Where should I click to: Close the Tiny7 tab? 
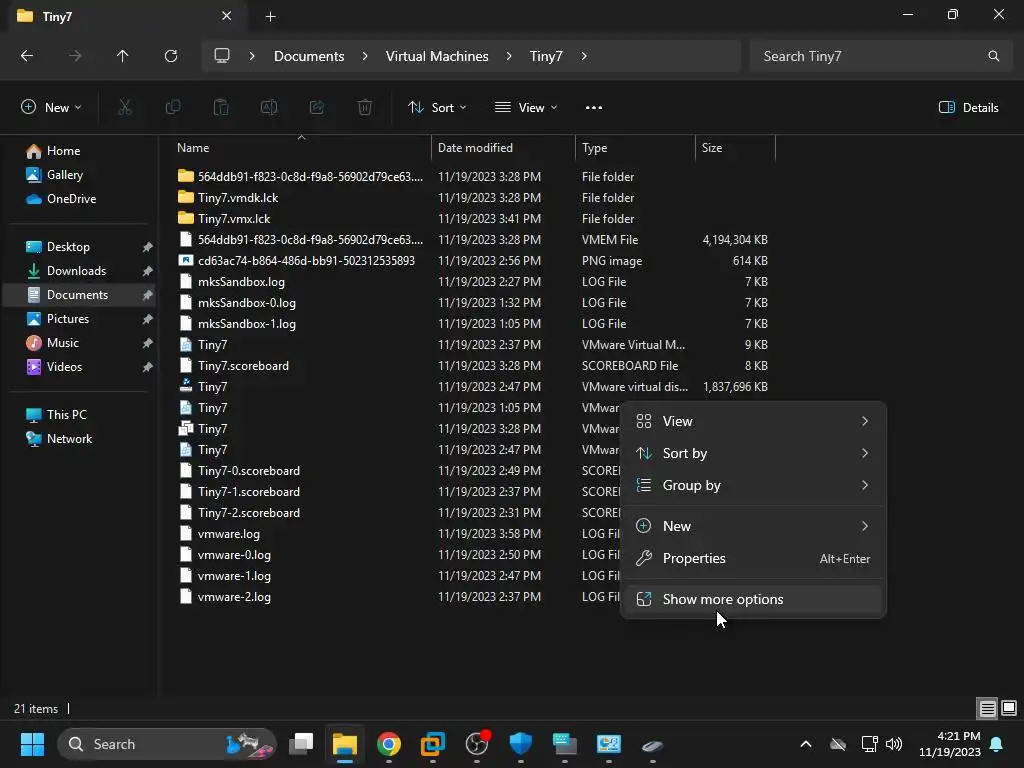[227, 16]
